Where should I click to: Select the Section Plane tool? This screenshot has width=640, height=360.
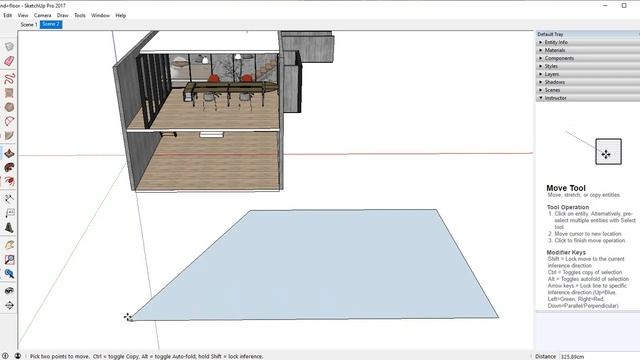tap(9, 305)
